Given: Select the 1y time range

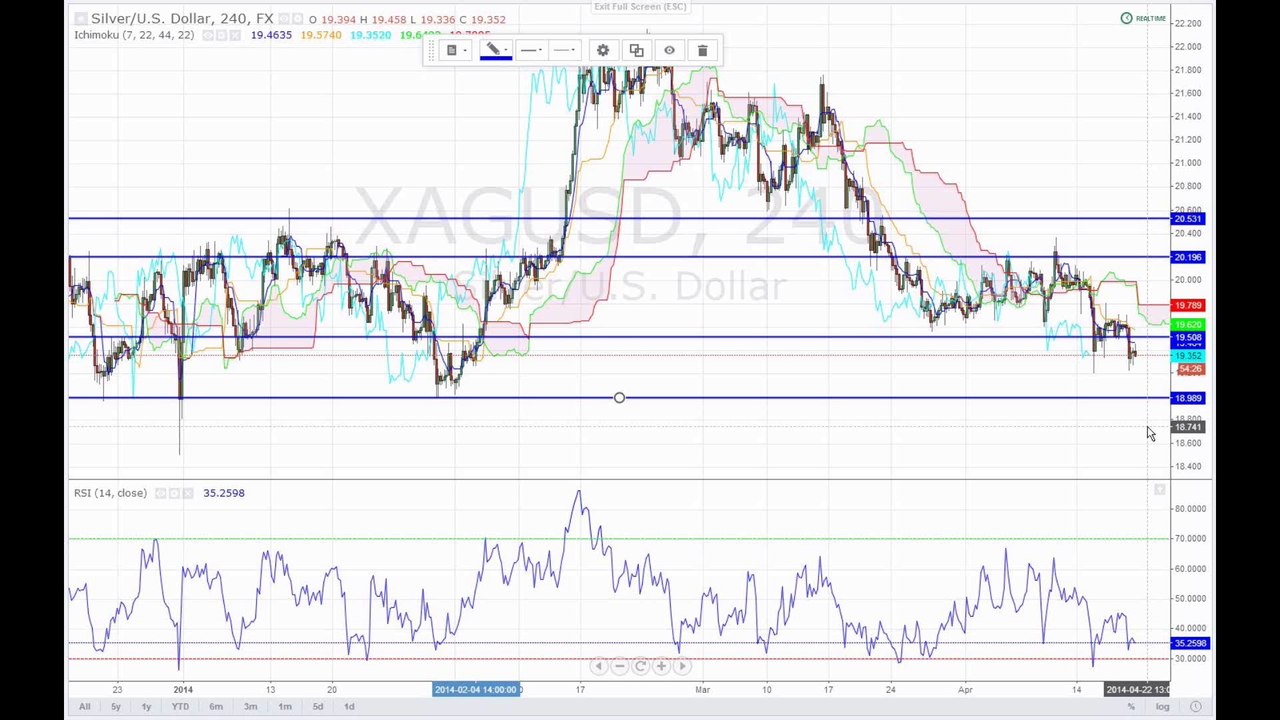Looking at the screenshot, I should pyautogui.click(x=146, y=707).
